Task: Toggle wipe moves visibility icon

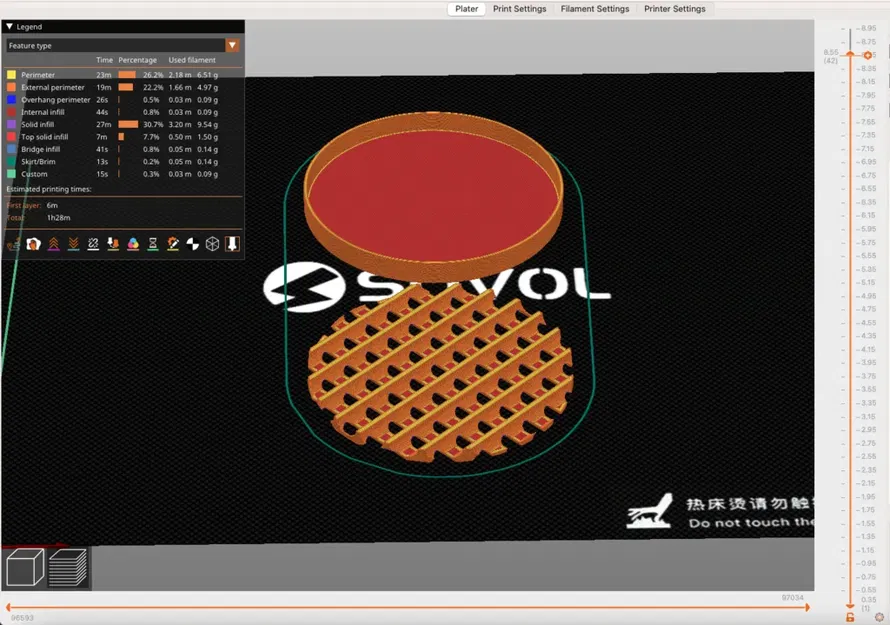Action: click(x=33, y=244)
